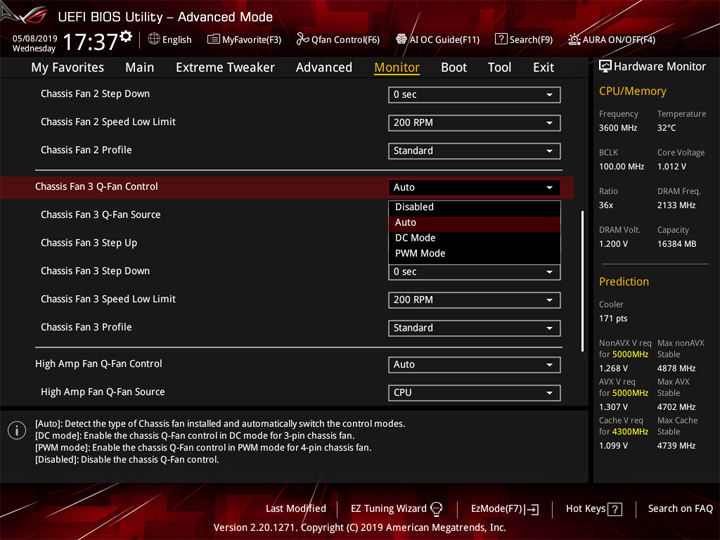Click the 17:37 clock display
This screenshot has height=540, width=720.
point(90,42)
